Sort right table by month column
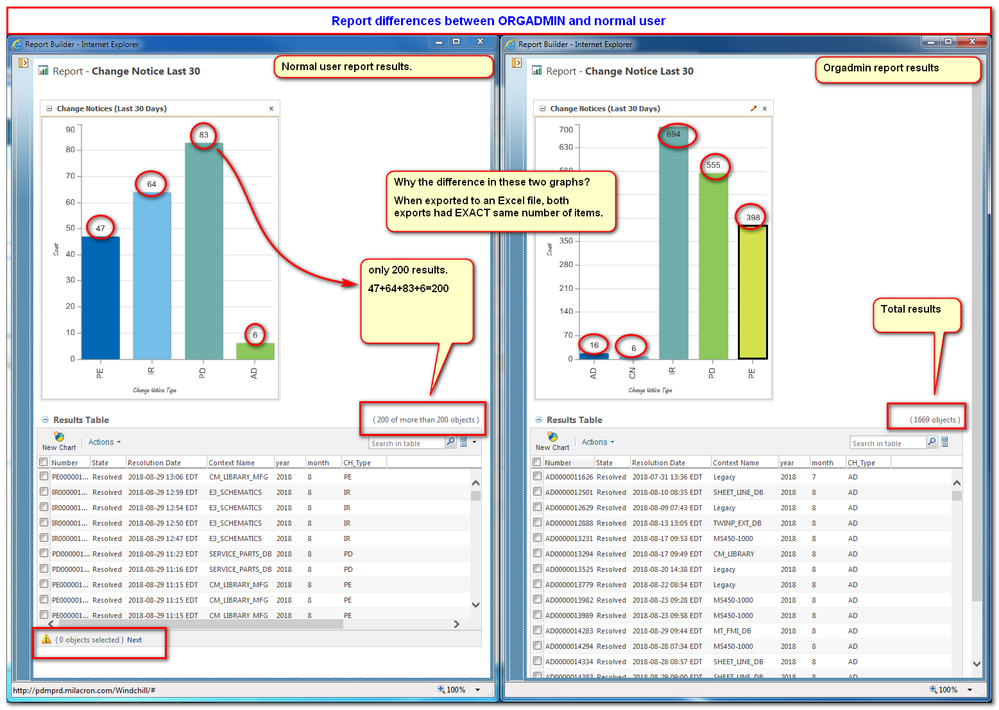The image size is (999, 710). pyautogui.click(x=823, y=463)
